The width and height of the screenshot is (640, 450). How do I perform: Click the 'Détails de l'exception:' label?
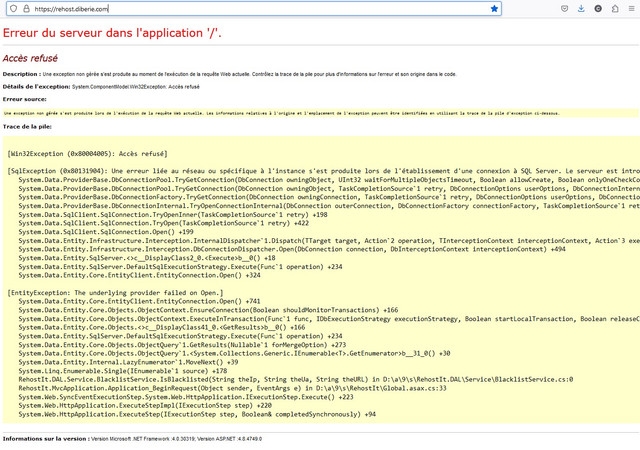[x=36, y=87]
